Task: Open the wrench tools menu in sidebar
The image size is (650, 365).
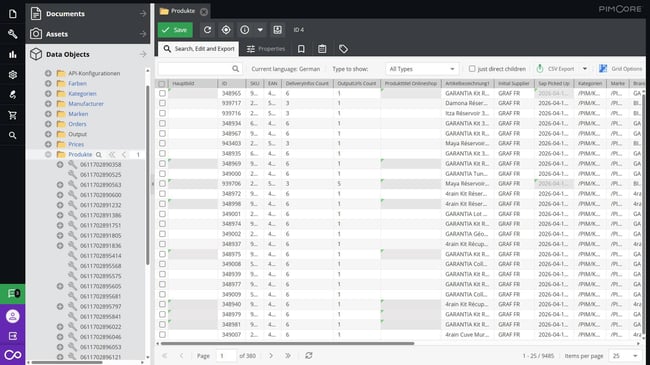Action: click(x=12, y=34)
